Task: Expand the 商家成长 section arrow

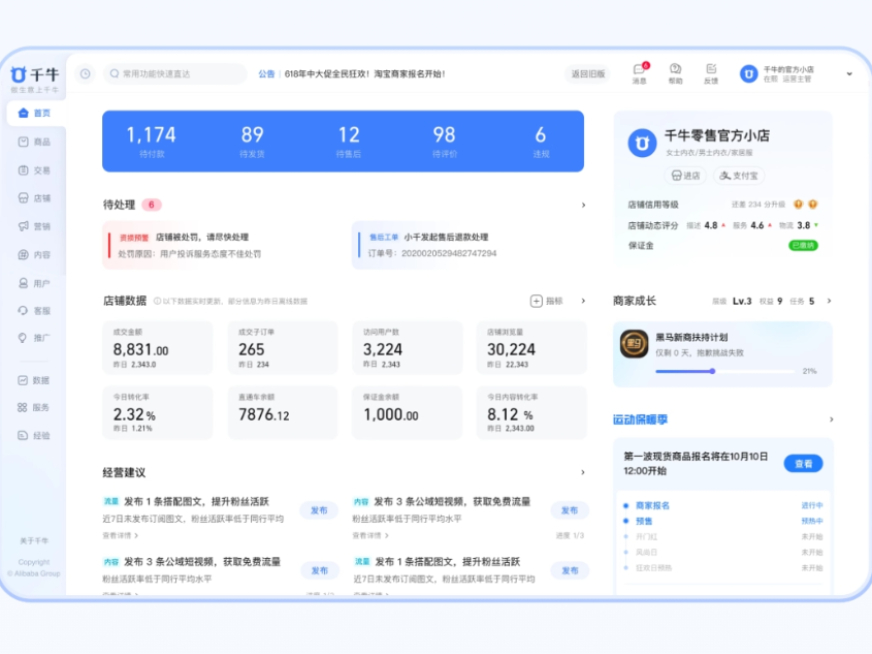Action: [829, 301]
